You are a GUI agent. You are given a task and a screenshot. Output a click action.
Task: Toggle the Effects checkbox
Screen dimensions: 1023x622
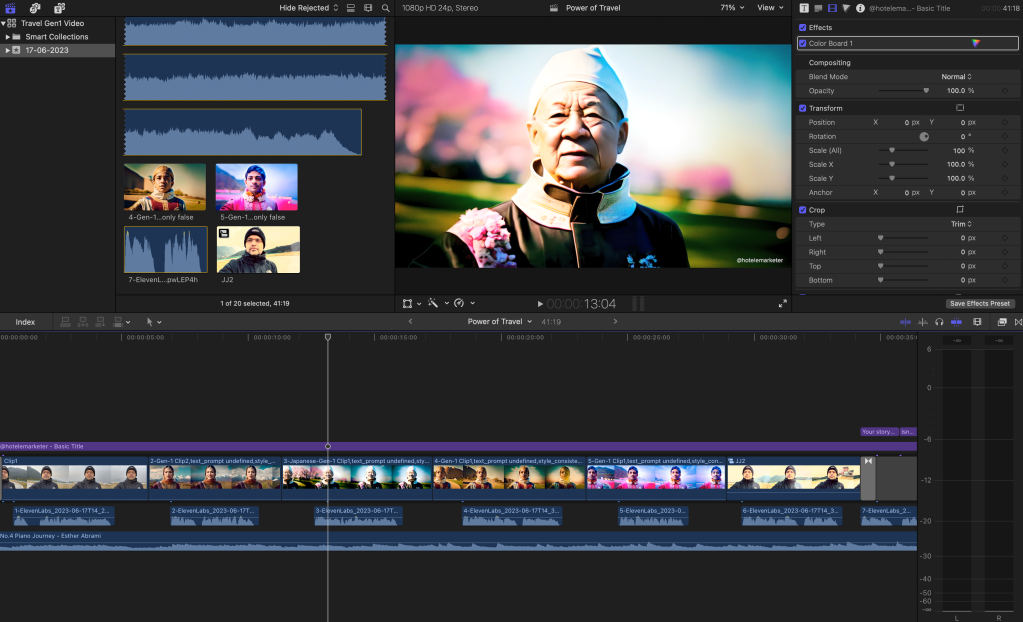pyautogui.click(x=802, y=27)
